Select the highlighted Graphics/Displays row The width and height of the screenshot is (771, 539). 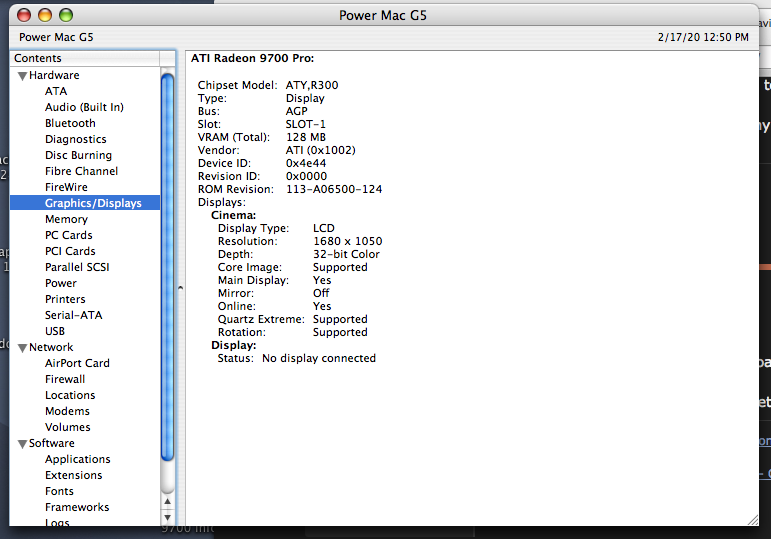tap(85, 203)
